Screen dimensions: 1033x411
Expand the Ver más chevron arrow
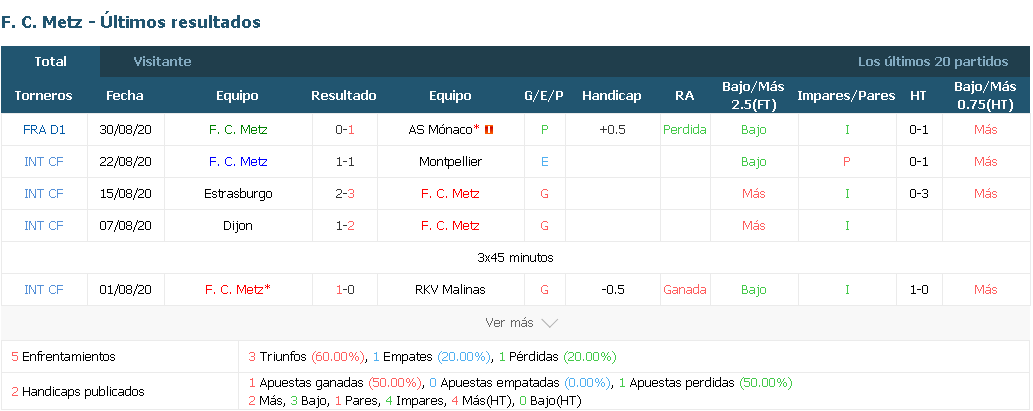point(549,323)
